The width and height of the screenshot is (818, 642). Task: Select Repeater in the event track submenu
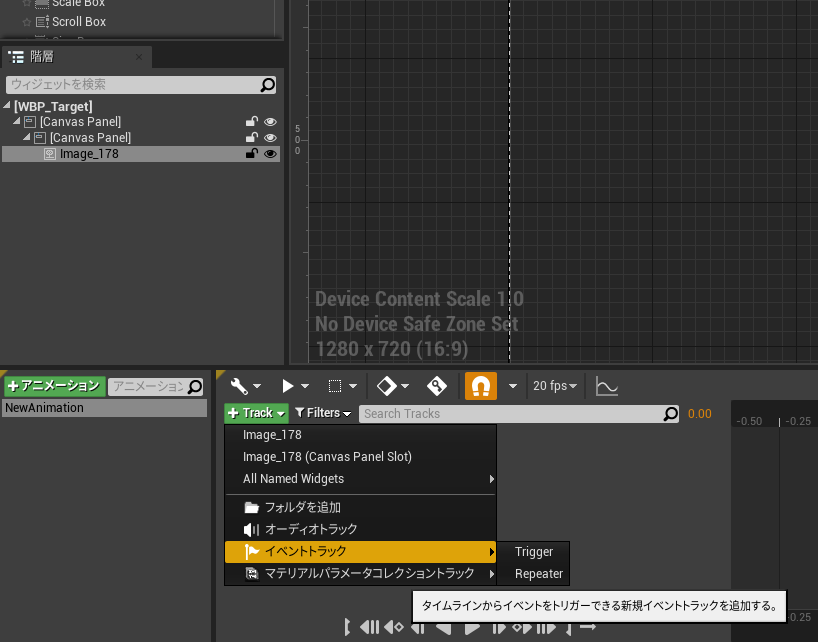click(x=533, y=574)
